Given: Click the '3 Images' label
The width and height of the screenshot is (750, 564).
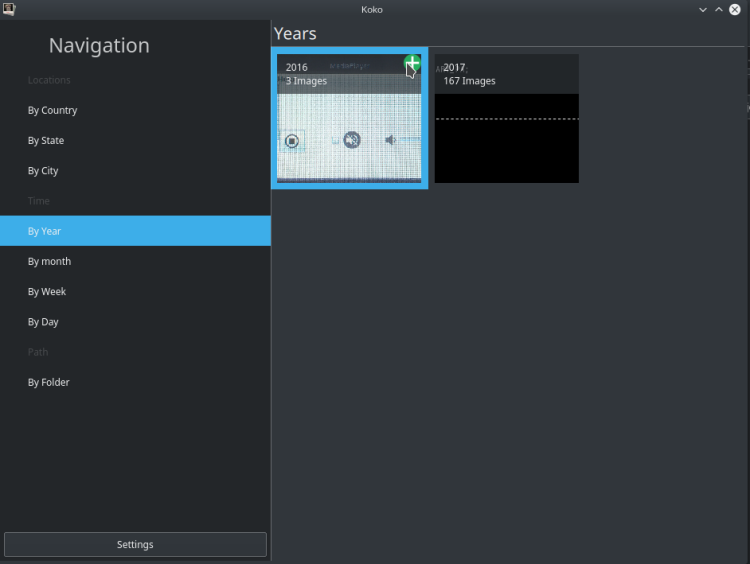Looking at the screenshot, I should point(306,81).
